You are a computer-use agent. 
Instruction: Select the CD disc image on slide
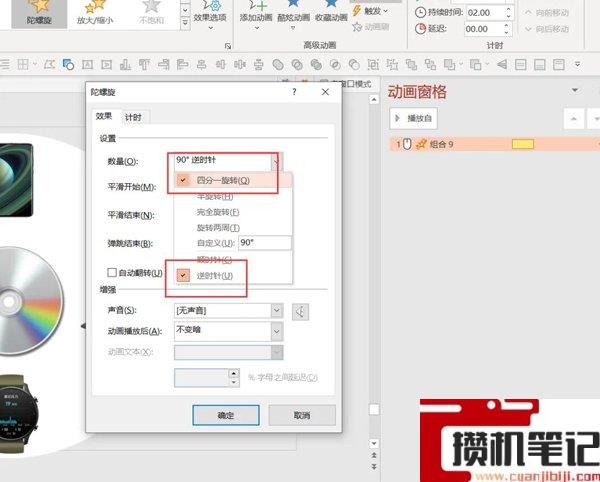pos(31,302)
